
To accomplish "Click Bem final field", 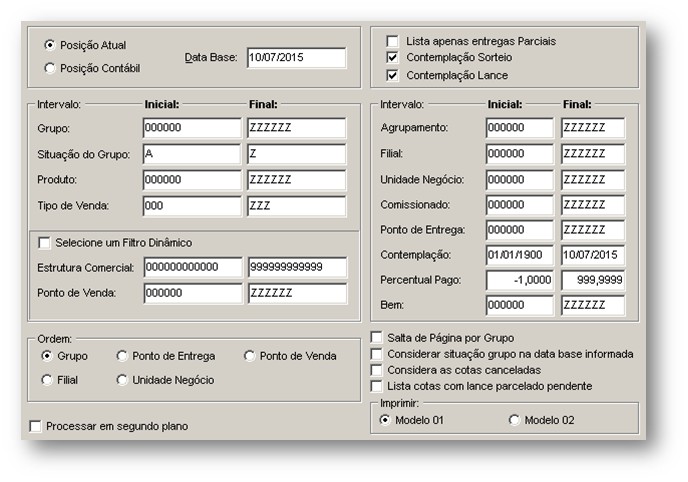I will (593, 305).
